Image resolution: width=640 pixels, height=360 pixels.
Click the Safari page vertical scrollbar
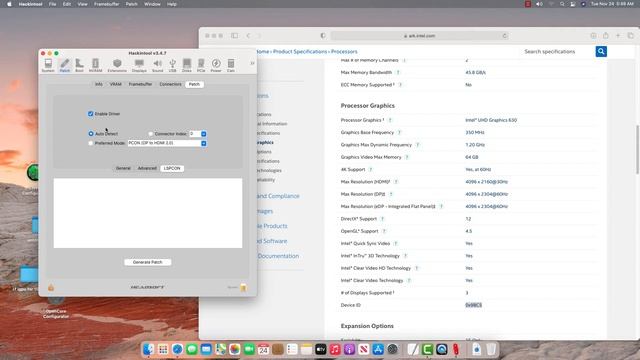click(x=637, y=149)
